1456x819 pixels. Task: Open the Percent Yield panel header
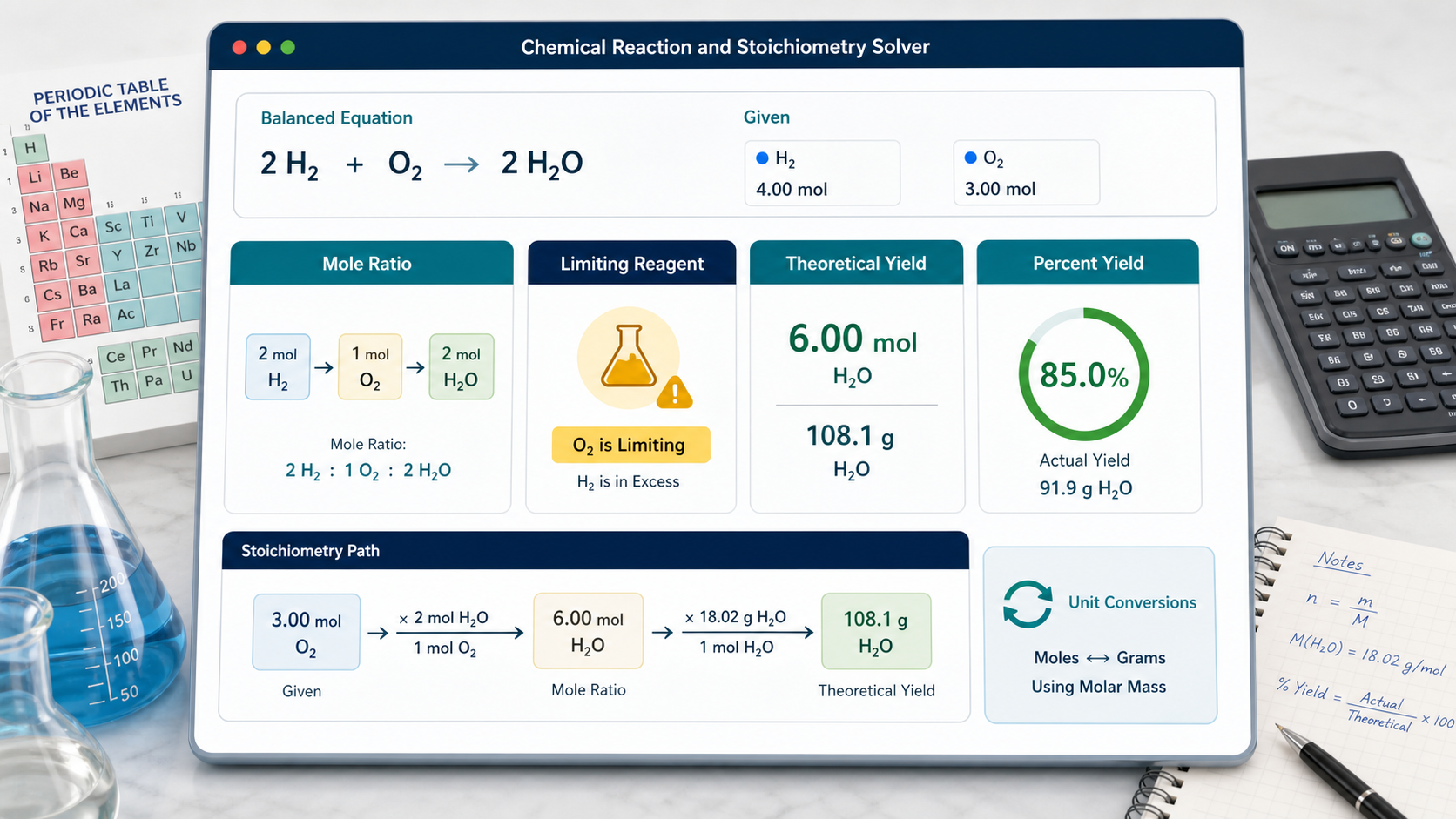[x=1089, y=262]
